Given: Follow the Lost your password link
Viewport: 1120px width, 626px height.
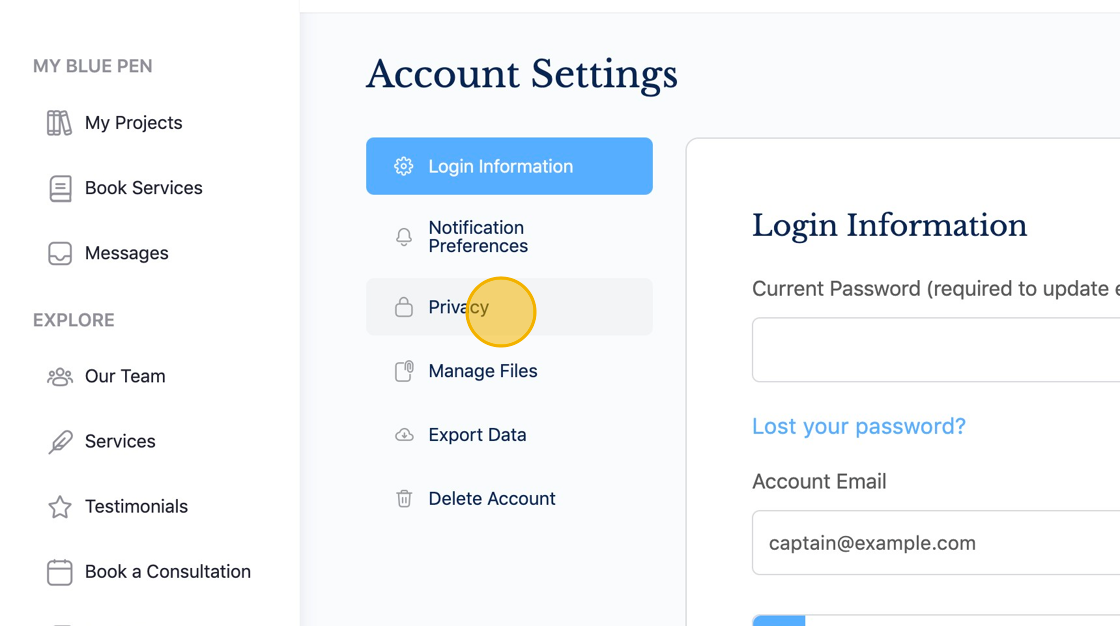Looking at the screenshot, I should point(858,426).
